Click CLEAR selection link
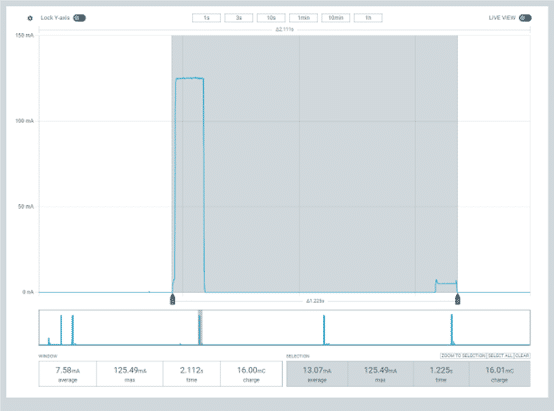554x411 pixels. (522, 356)
